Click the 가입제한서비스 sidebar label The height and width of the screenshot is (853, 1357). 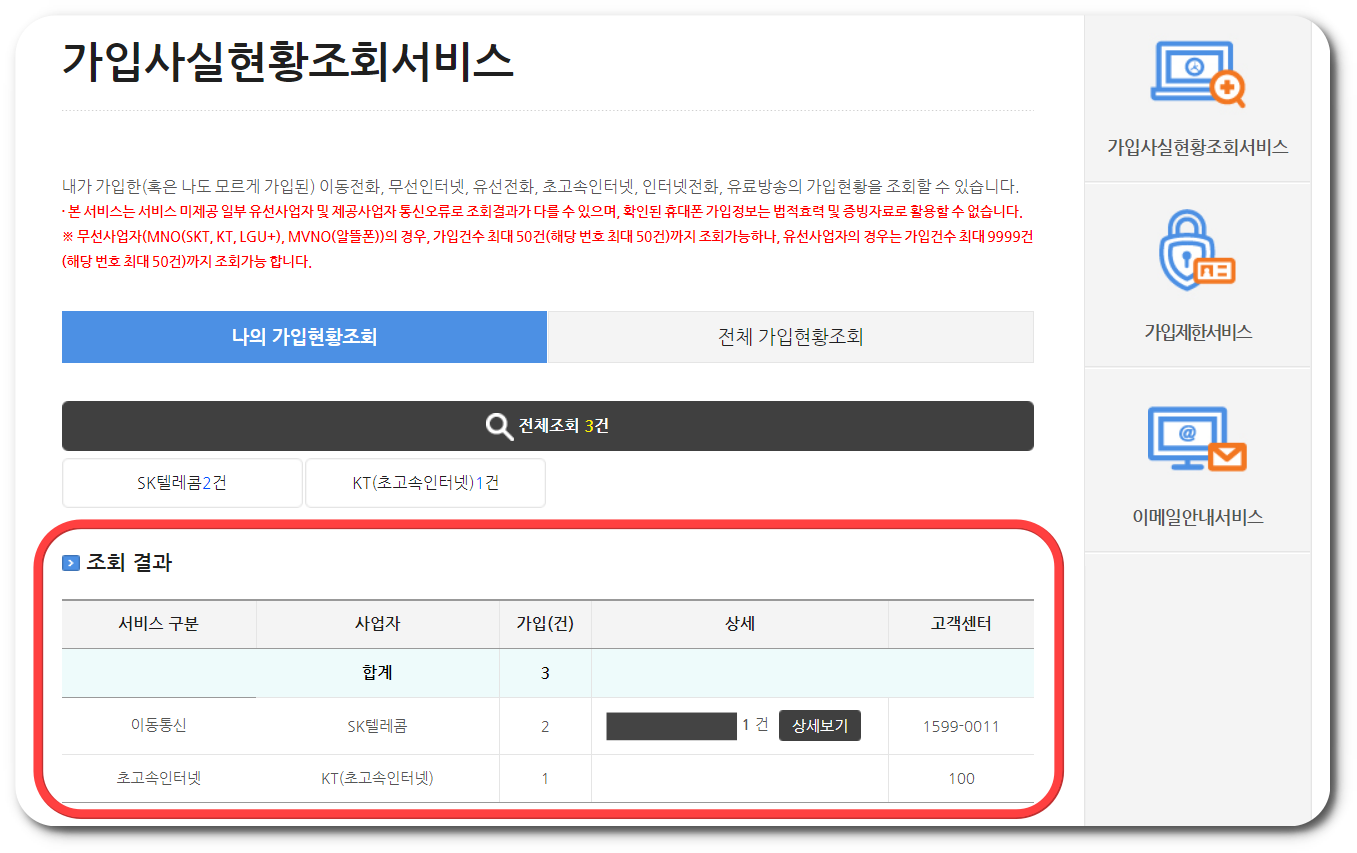tap(1197, 333)
